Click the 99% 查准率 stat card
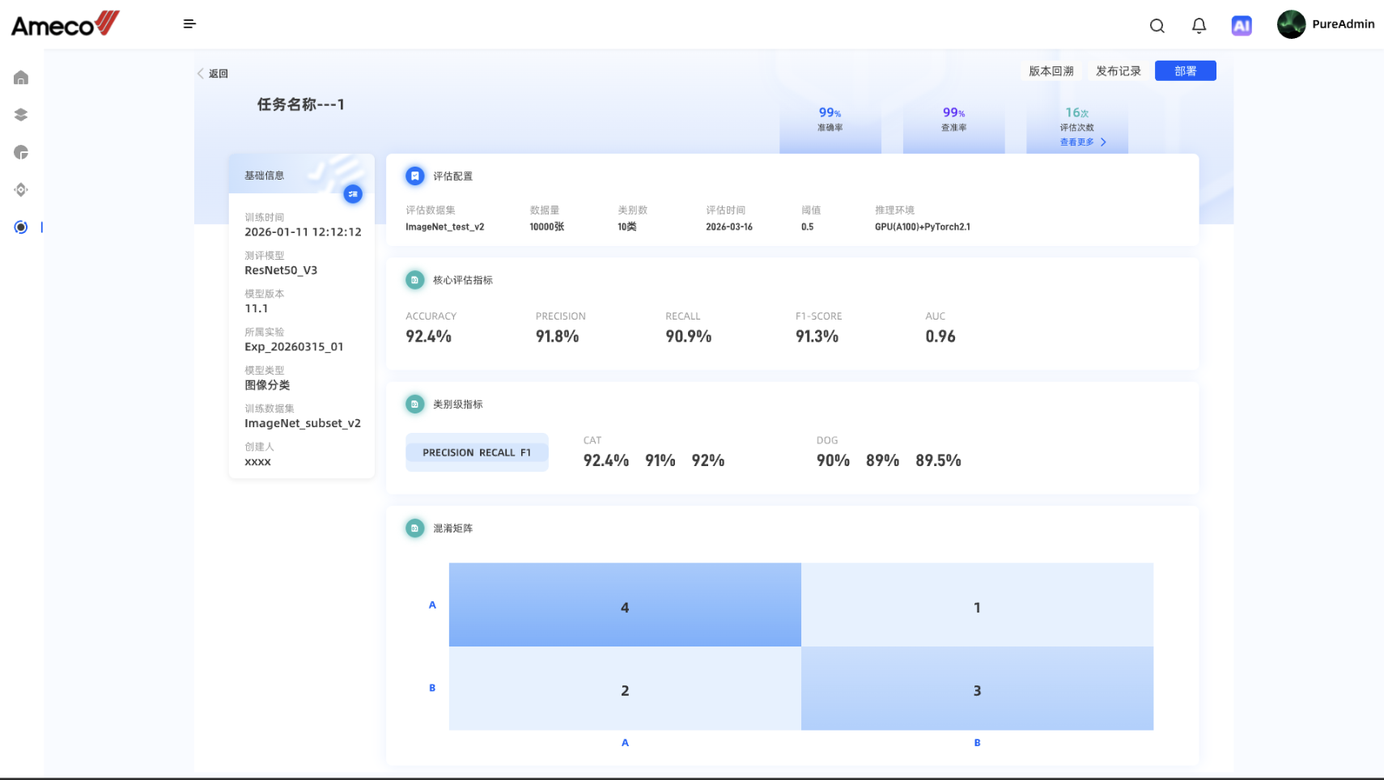Viewport: 1384px width, 780px height. [954, 126]
